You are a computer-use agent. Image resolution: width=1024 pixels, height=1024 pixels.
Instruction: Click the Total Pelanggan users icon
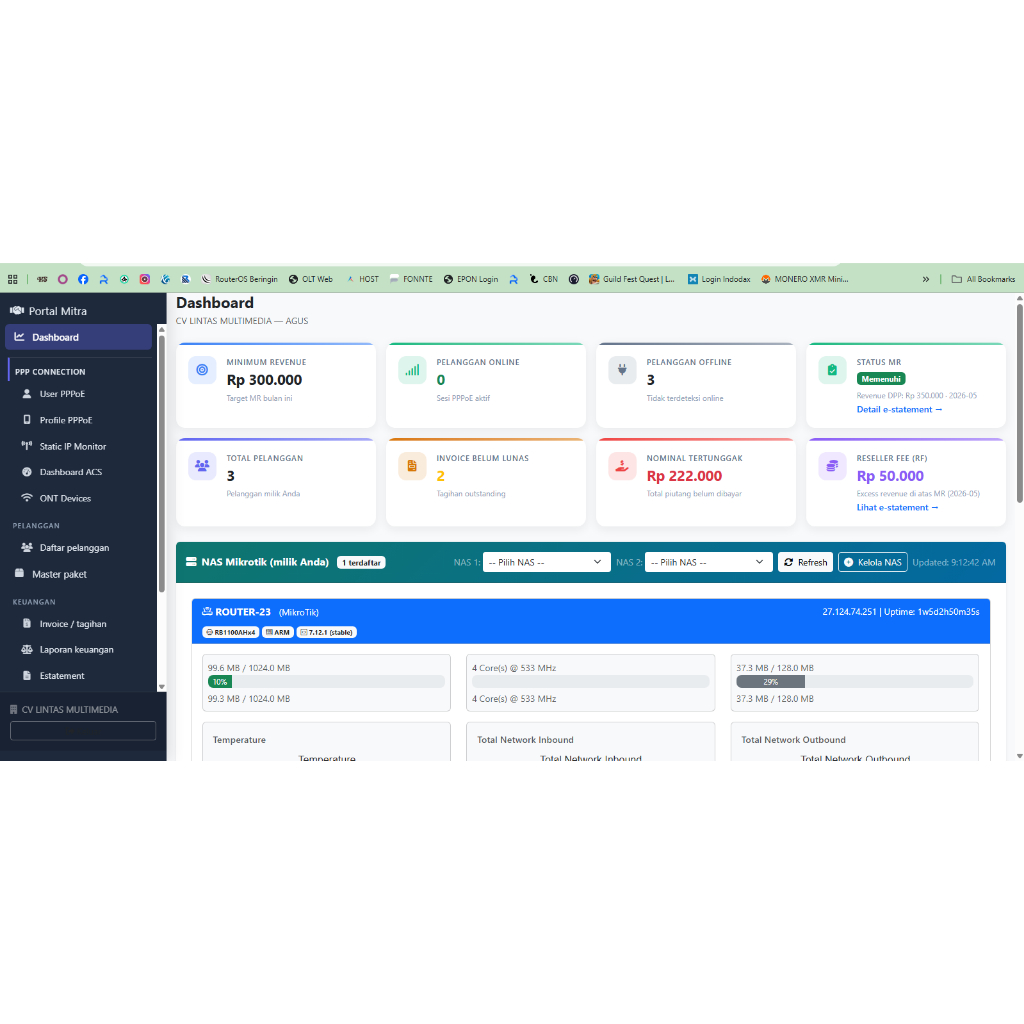(202, 466)
